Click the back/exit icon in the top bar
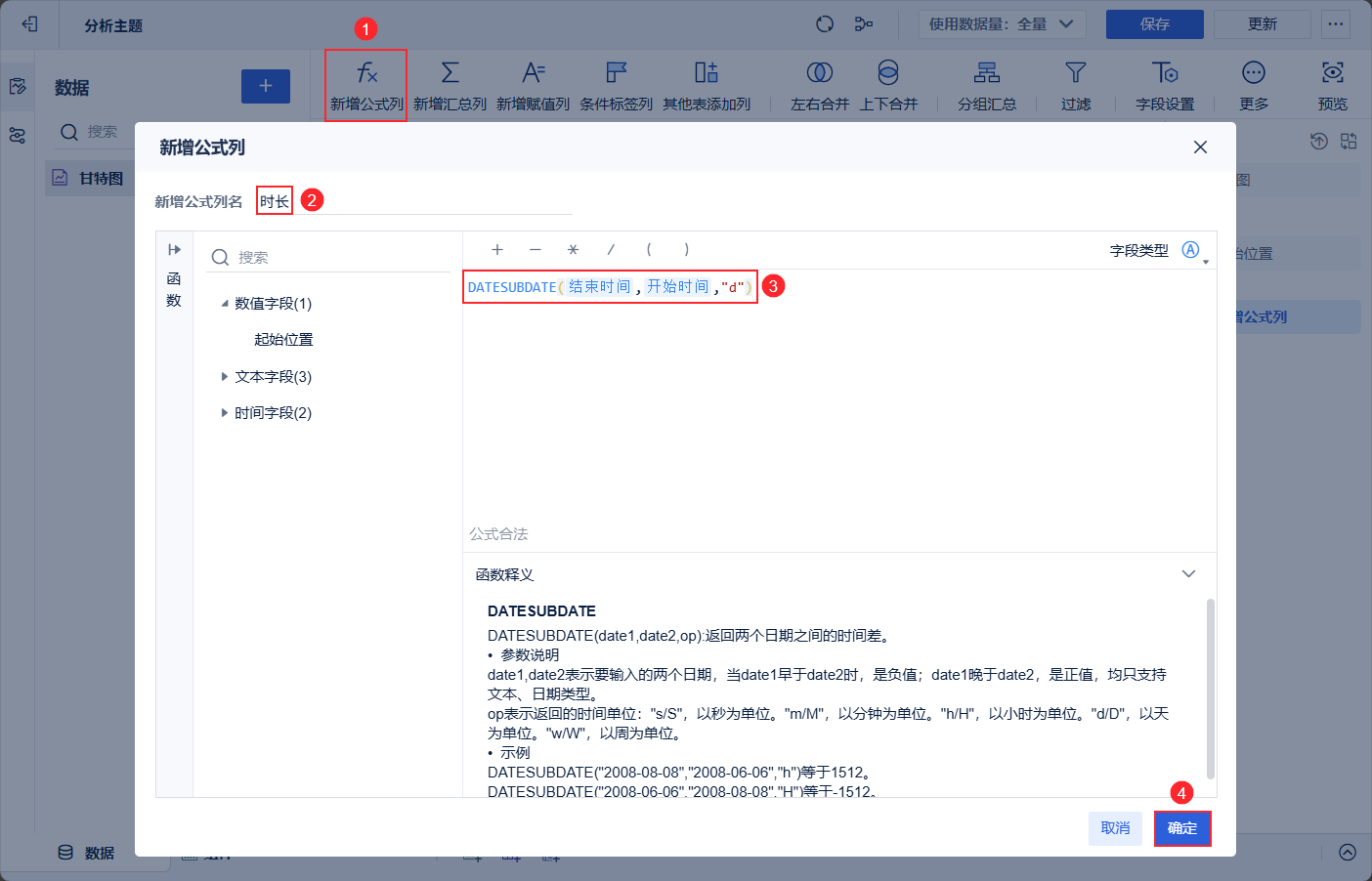 (x=29, y=24)
